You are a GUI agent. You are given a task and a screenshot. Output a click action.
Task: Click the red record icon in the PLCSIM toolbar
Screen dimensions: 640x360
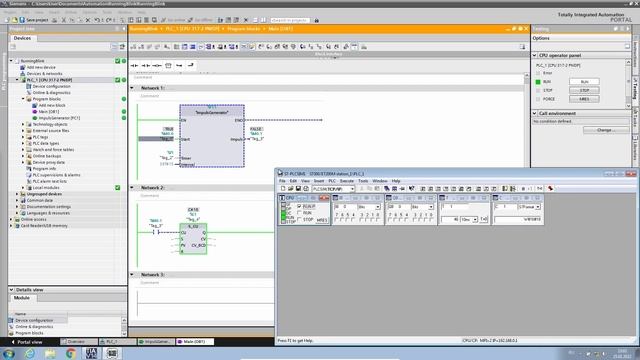point(550,189)
